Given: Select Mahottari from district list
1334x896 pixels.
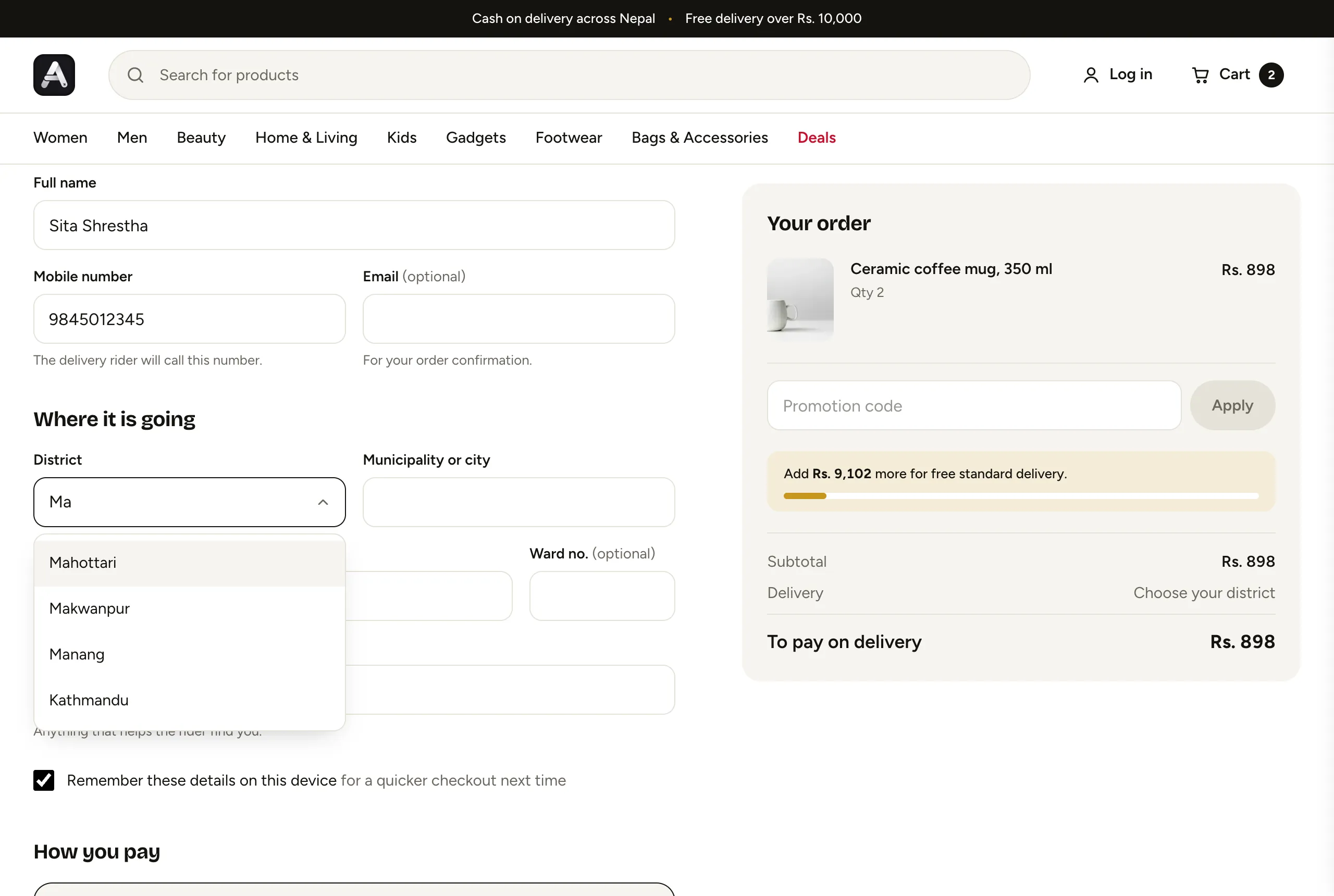Looking at the screenshot, I should (190, 563).
